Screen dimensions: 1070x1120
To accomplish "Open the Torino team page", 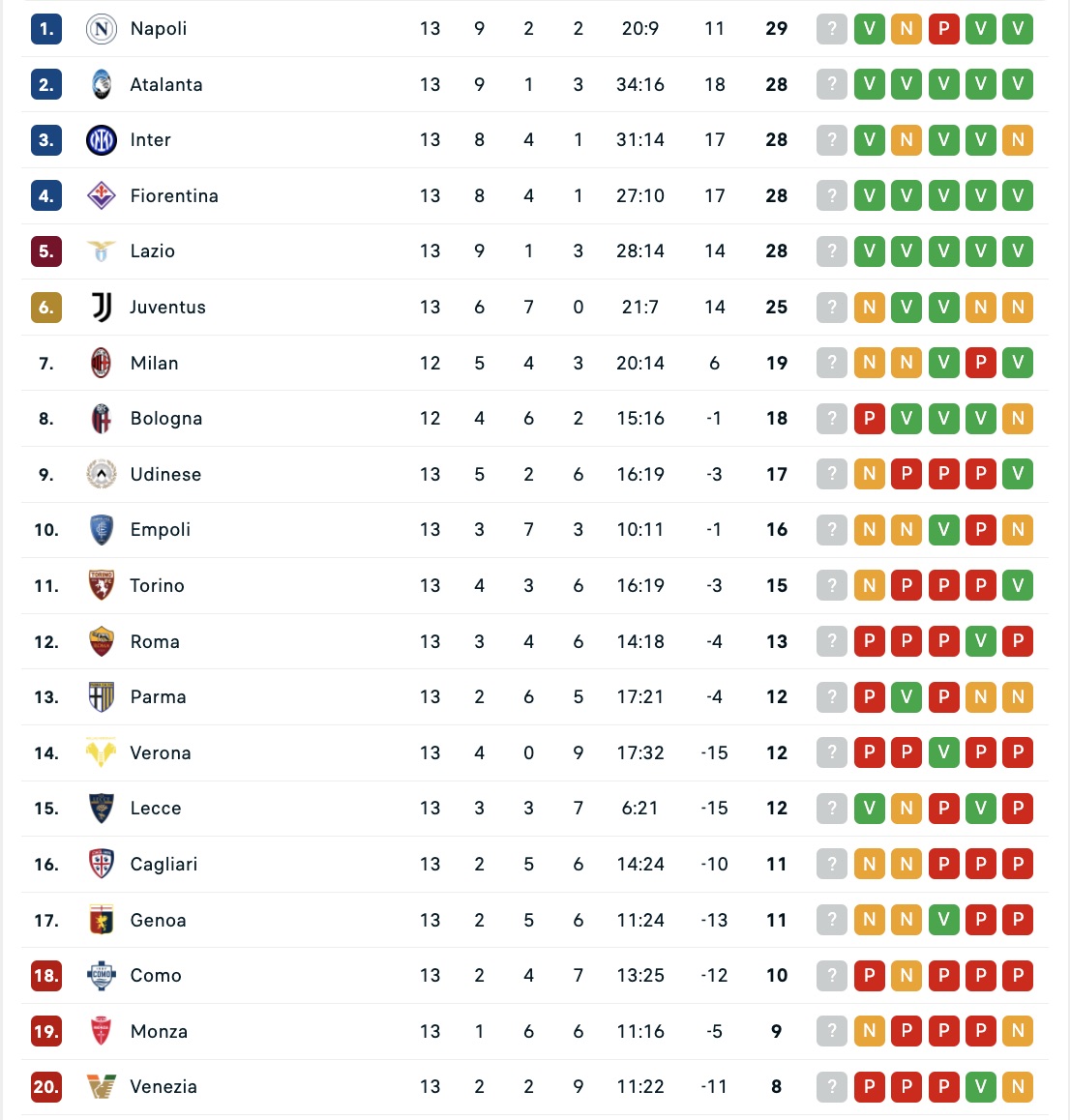I will [x=157, y=586].
